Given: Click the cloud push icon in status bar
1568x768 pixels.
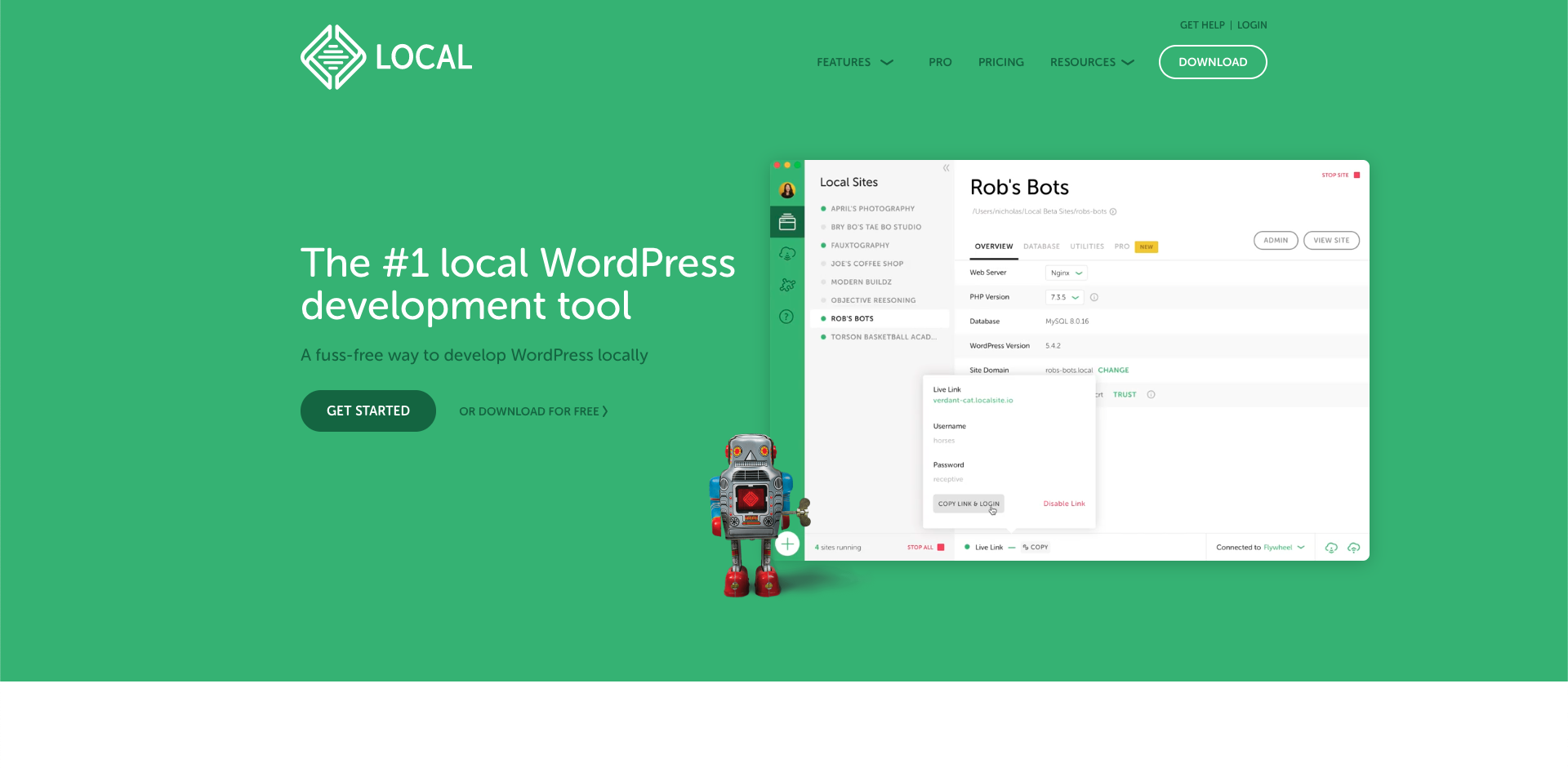Looking at the screenshot, I should coord(1353,548).
